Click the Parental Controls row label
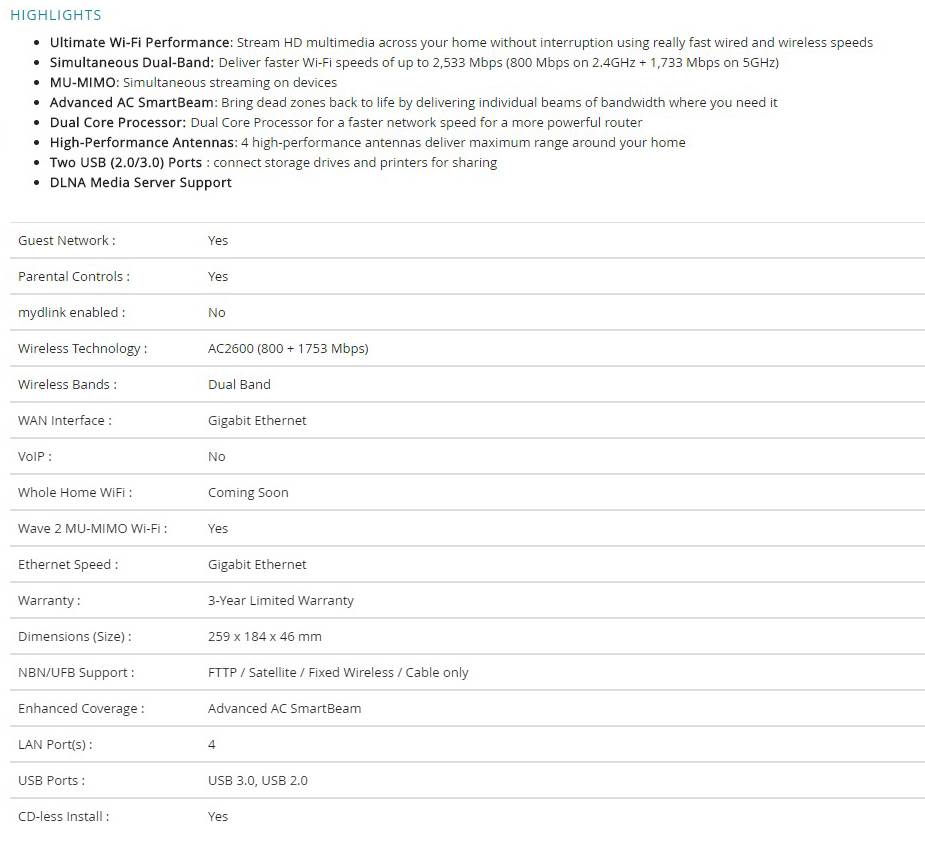This screenshot has width=925, height=858. click(x=73, y=276)
